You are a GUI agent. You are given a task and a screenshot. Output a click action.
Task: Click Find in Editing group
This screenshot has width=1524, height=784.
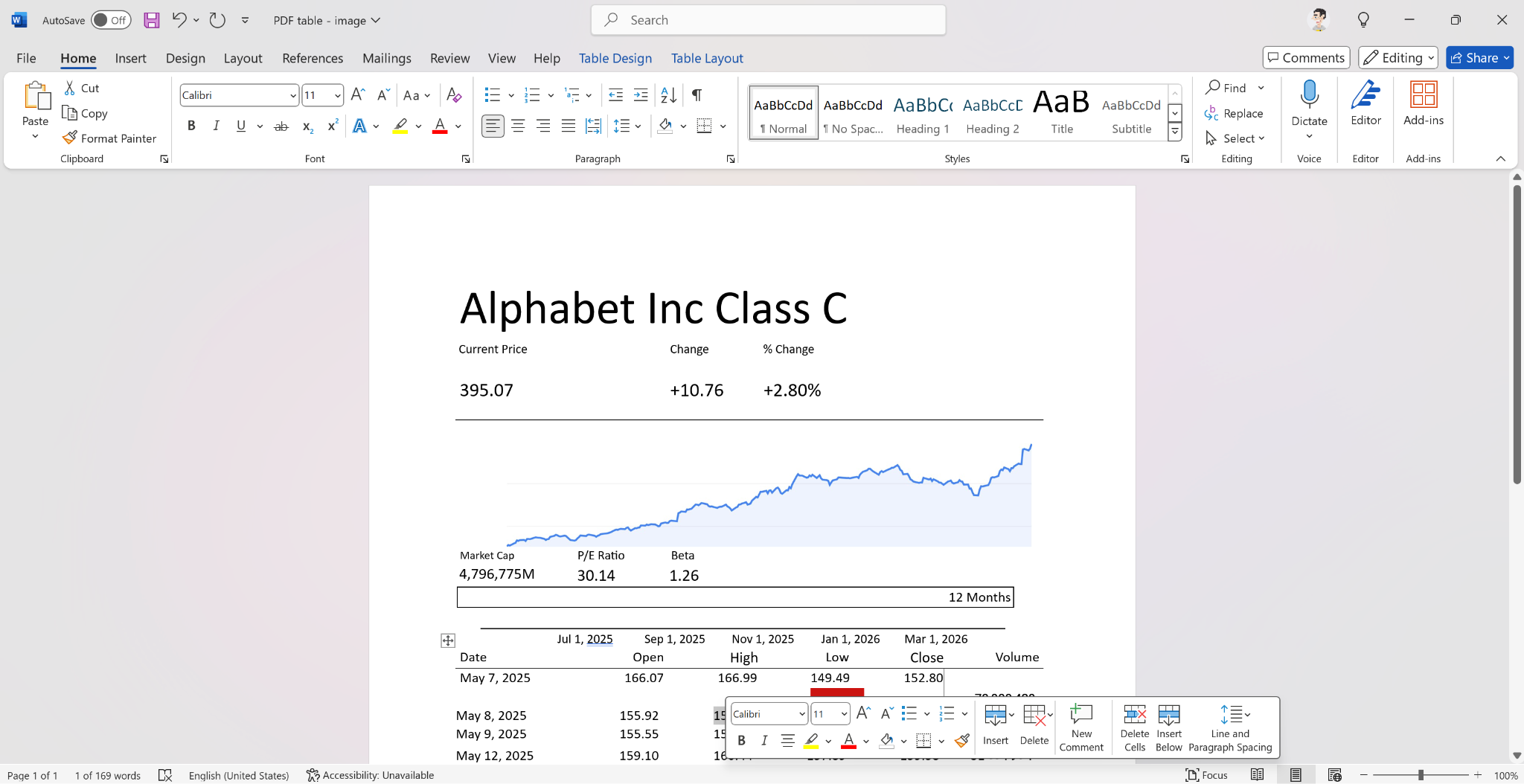click(x=1226, y=88)
